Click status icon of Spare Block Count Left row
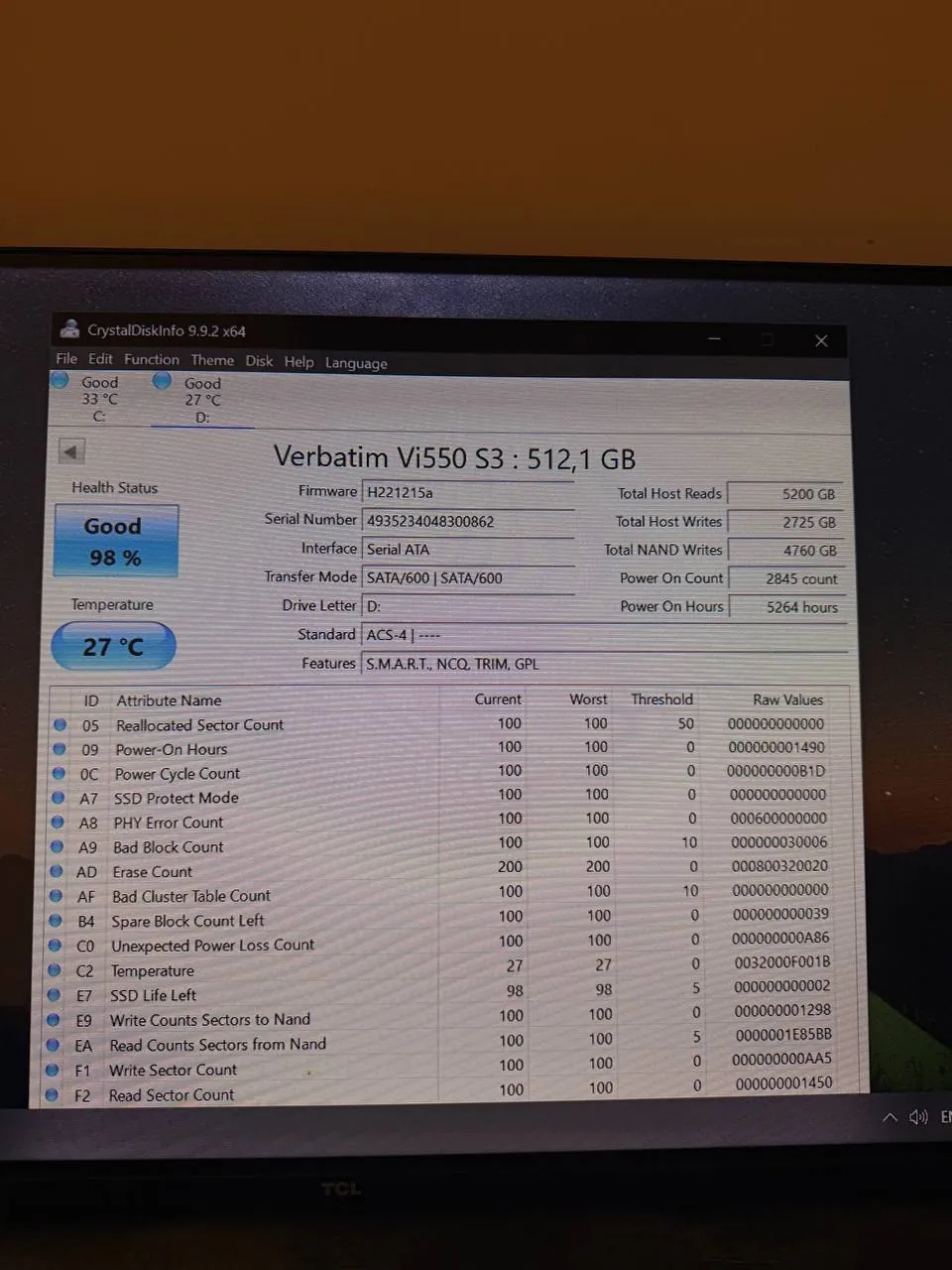952x1270 pixels. pyautogui.click(x=56, y=921)
